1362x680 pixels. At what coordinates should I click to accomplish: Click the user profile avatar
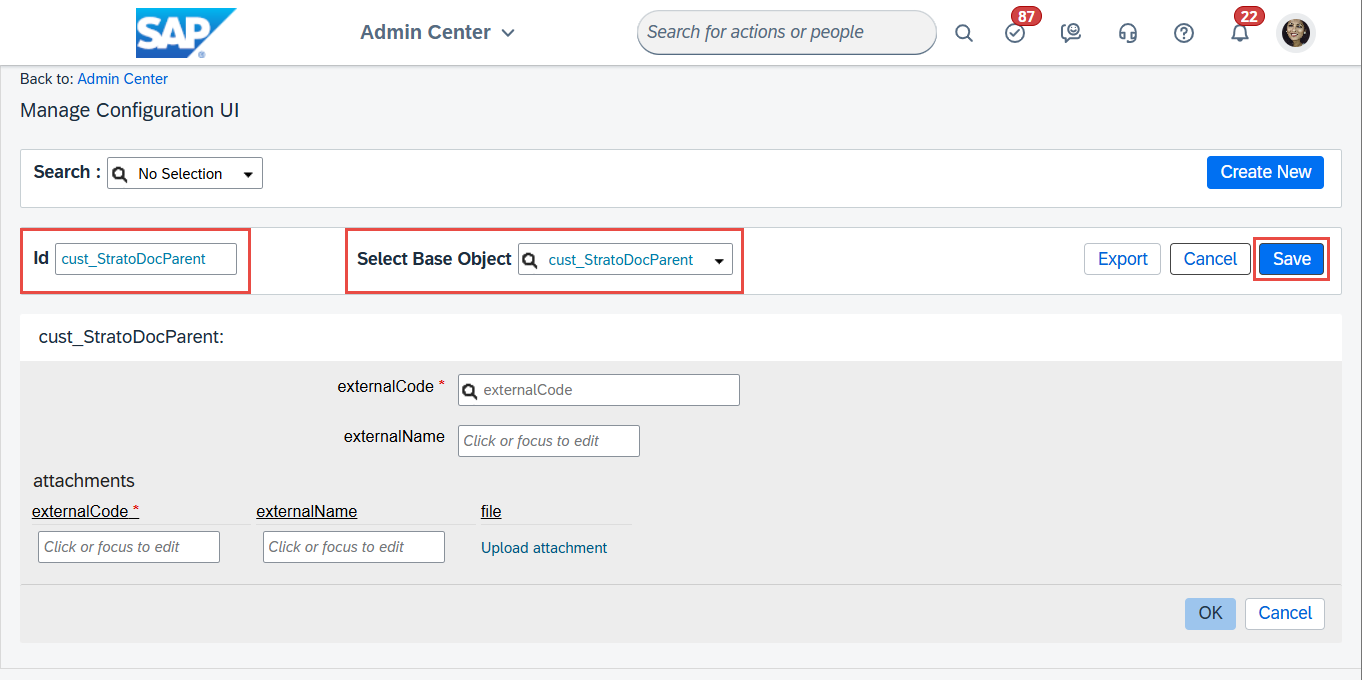pyautogui.click(x=1297, y=33)
